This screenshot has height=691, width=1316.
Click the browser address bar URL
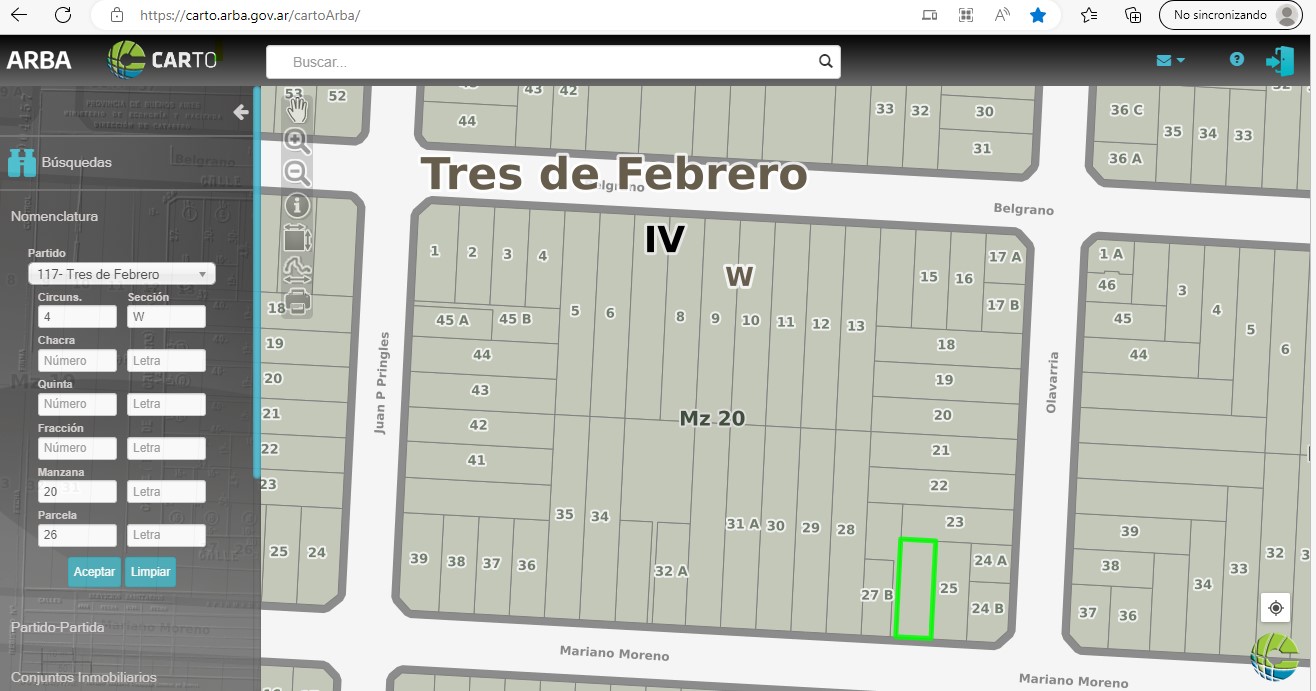point(250,15)
